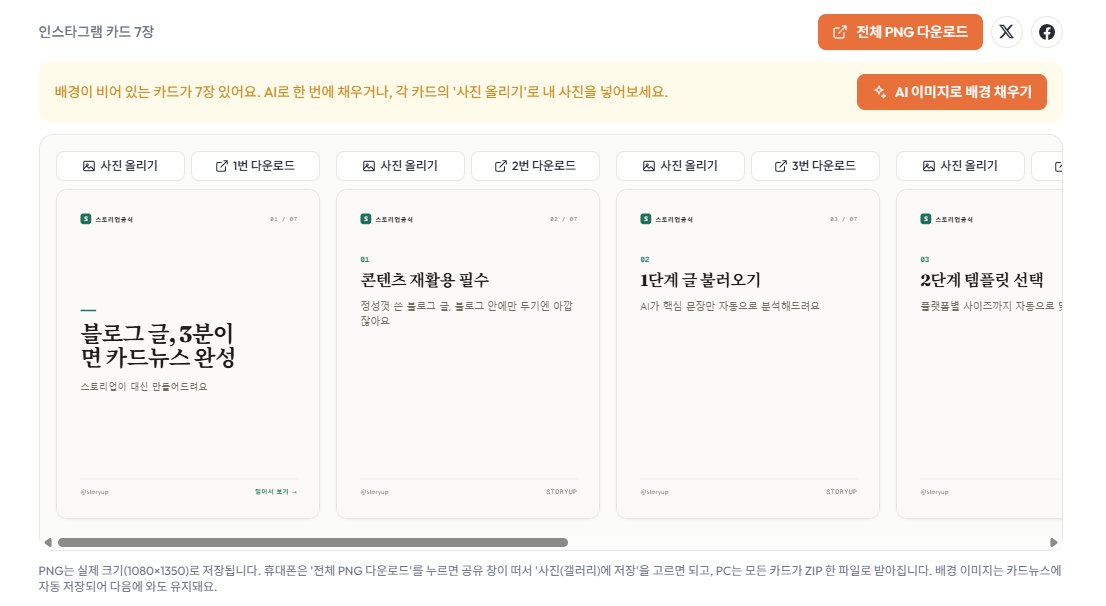Click green S logo on card 03/07
The height and width of the screenshot is (606, 1106).
645,219
